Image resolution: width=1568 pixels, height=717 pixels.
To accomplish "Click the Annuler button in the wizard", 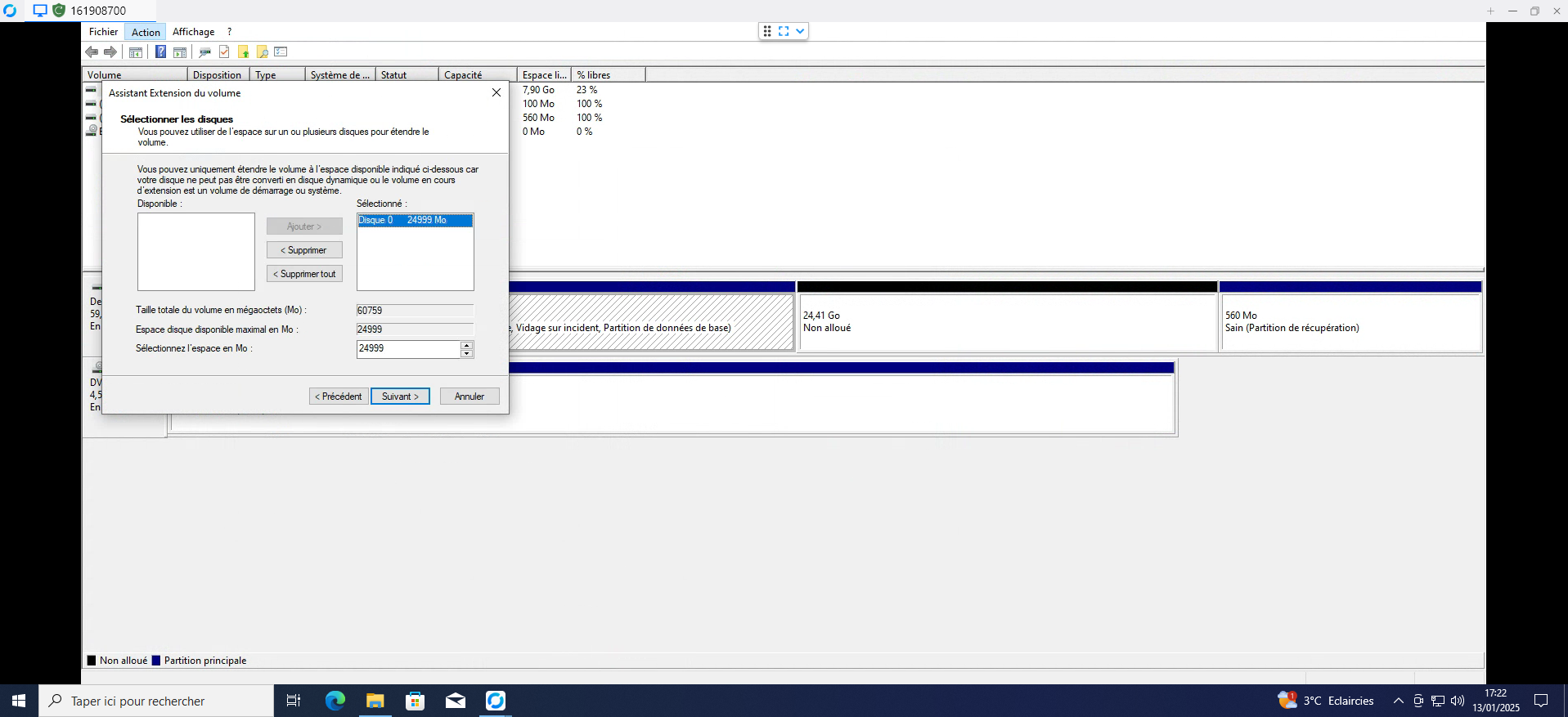I will [469, 397].
